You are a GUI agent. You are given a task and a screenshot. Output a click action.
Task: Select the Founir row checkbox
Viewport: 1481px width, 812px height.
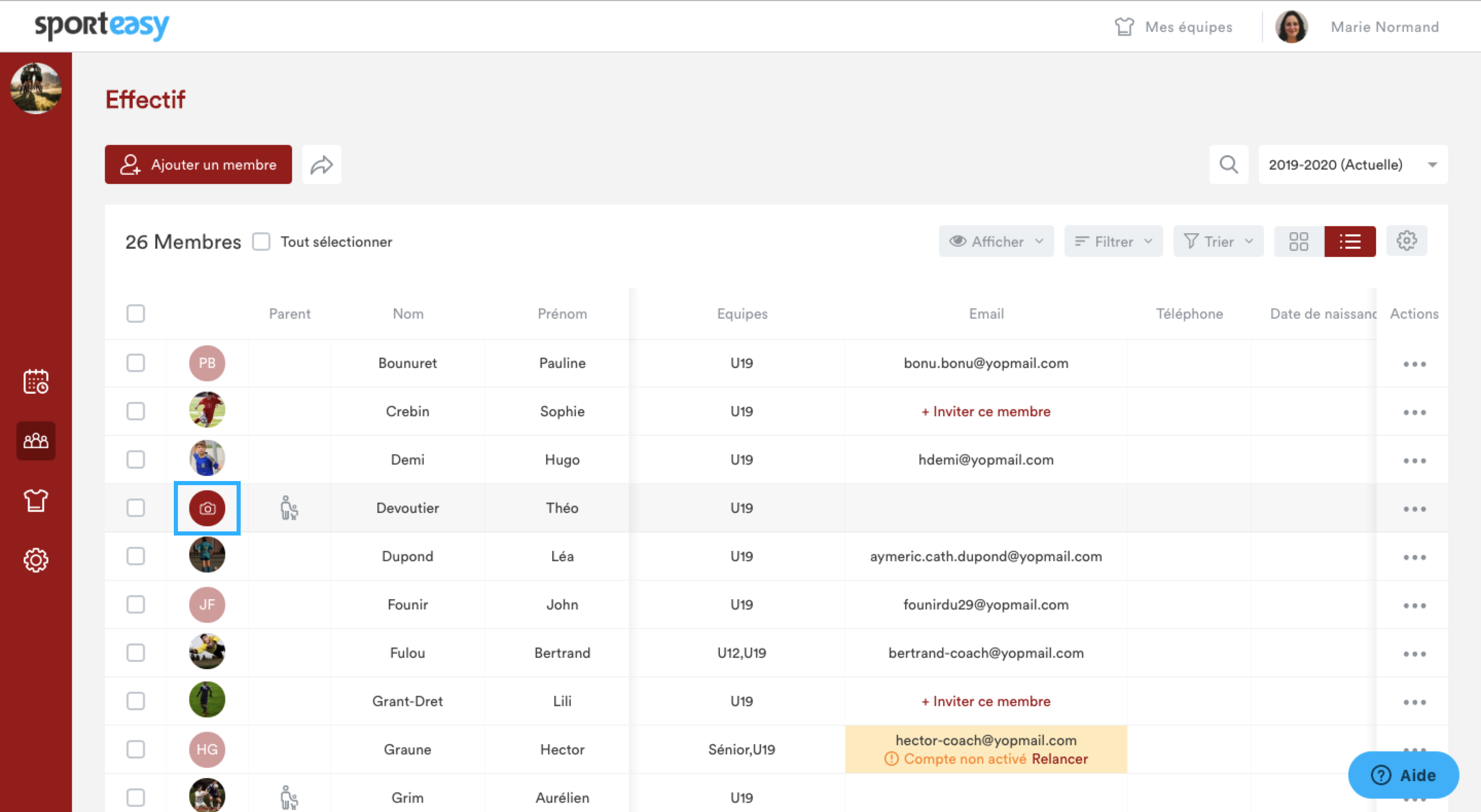pos(136,604)
